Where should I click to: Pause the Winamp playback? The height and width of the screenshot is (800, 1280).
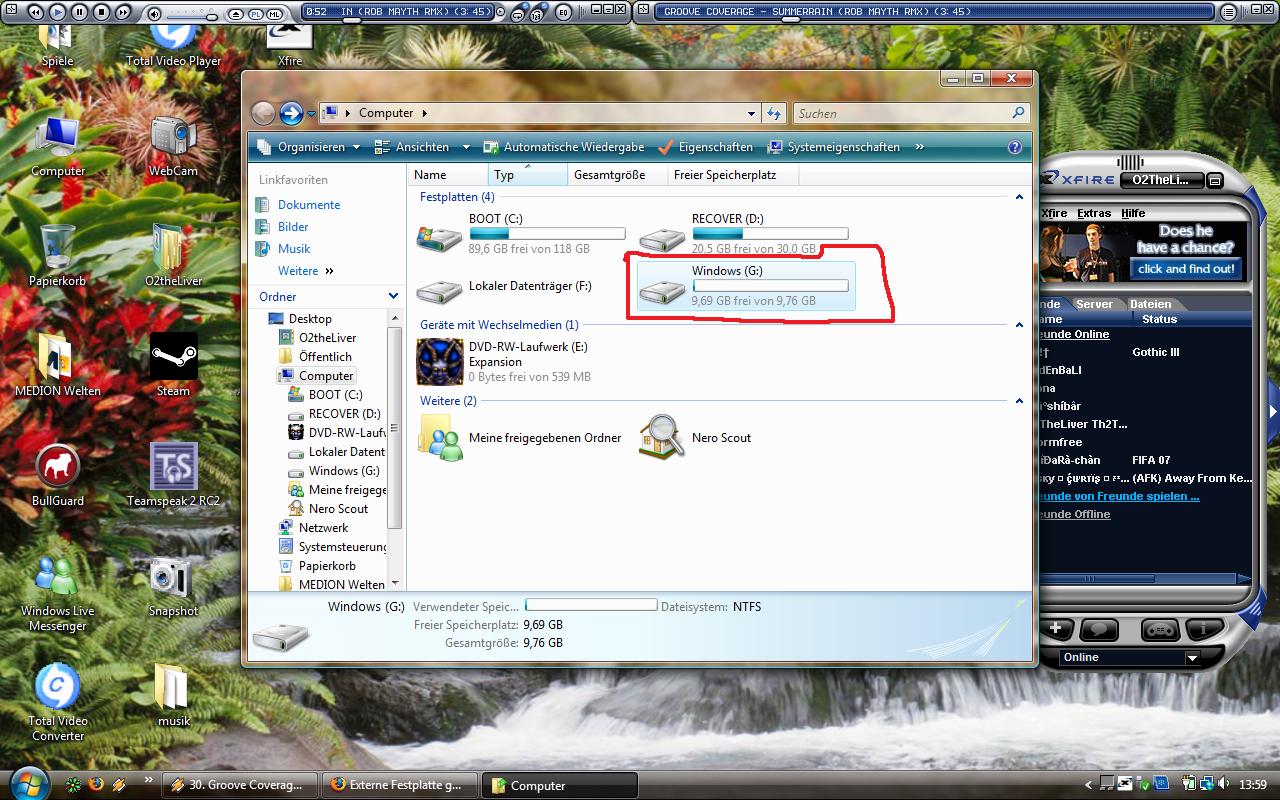(79, 12)
